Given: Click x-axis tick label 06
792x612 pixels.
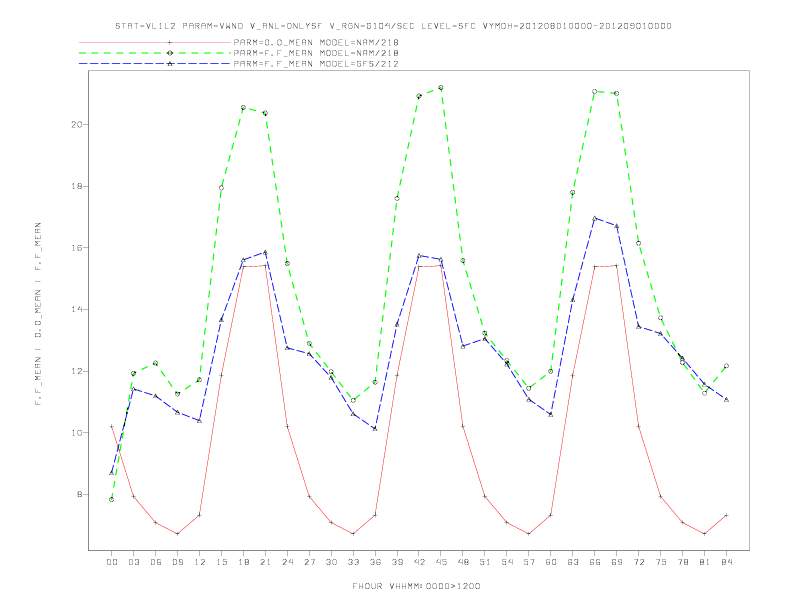Looking at the screenshot, I should [156, 562].
